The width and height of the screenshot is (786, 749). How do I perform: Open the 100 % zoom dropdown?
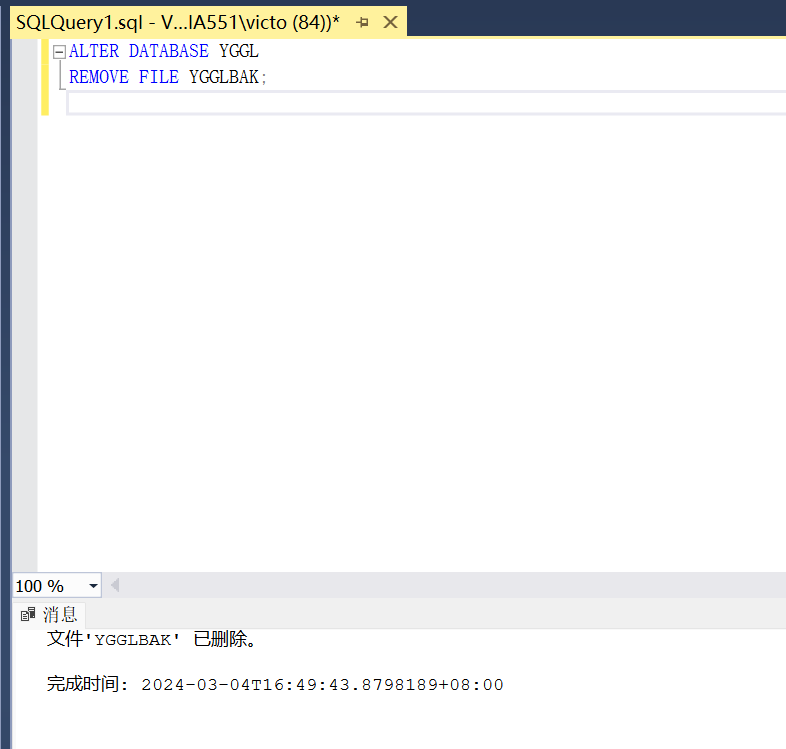(93, 586)
